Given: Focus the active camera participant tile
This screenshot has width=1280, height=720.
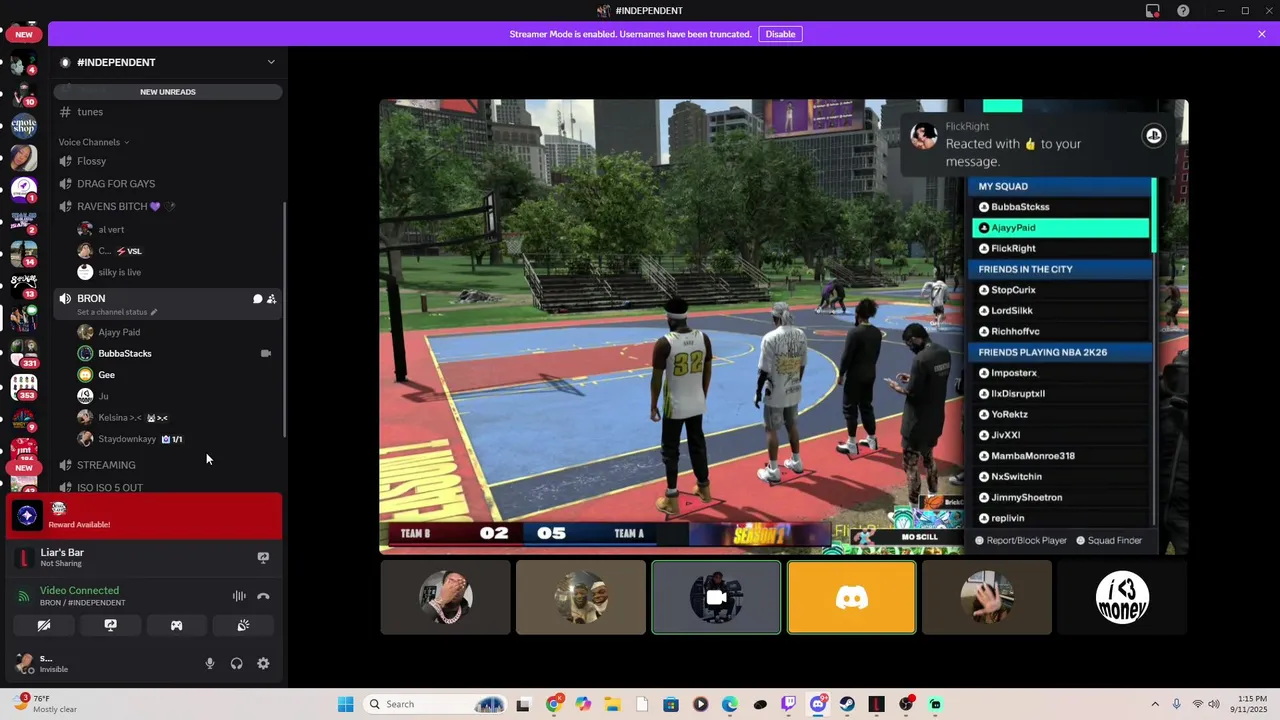Looking at the screenshot, I should 716,597.
